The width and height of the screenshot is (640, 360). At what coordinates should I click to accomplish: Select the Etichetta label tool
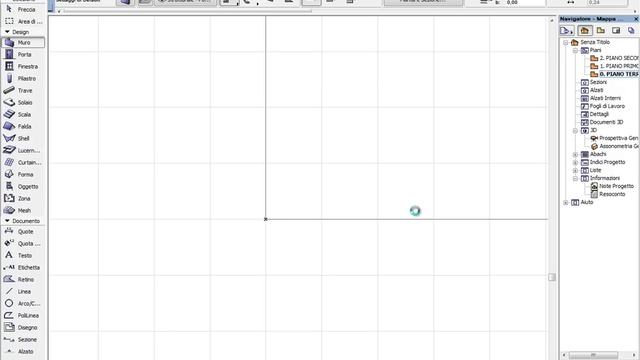coord(23,267)
